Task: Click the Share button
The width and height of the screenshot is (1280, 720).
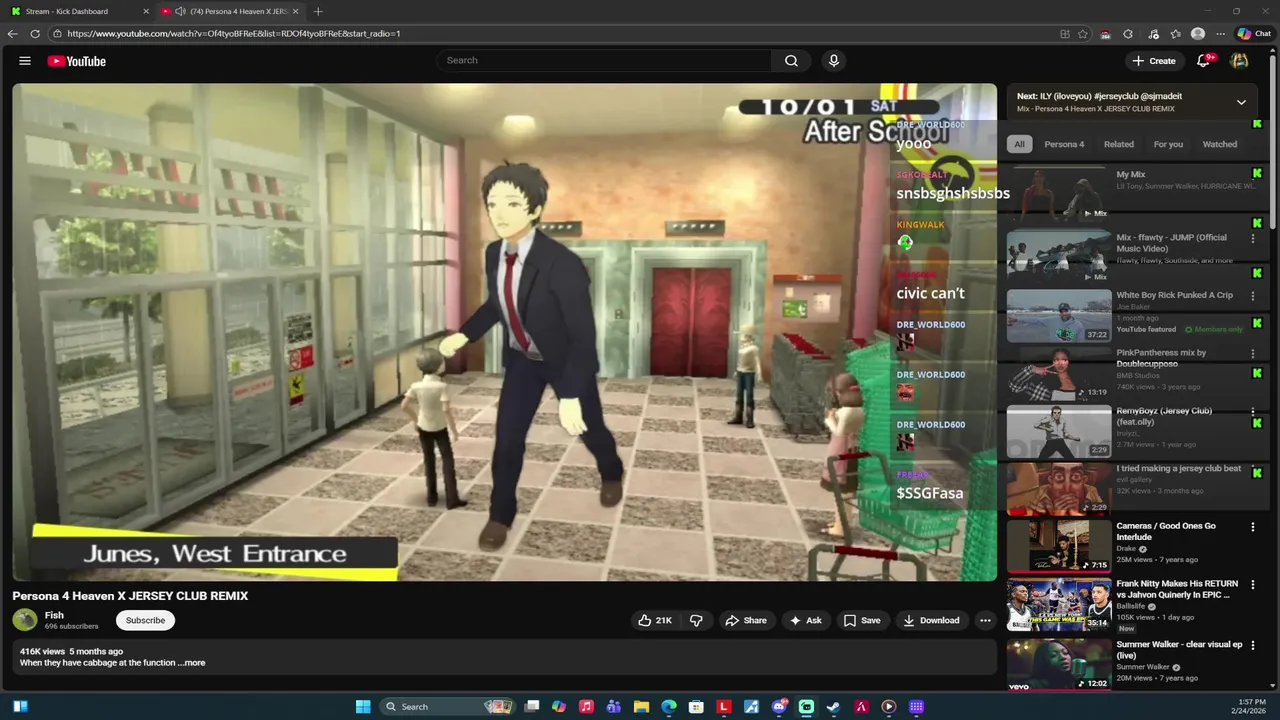Action: [x=746, y=620]
